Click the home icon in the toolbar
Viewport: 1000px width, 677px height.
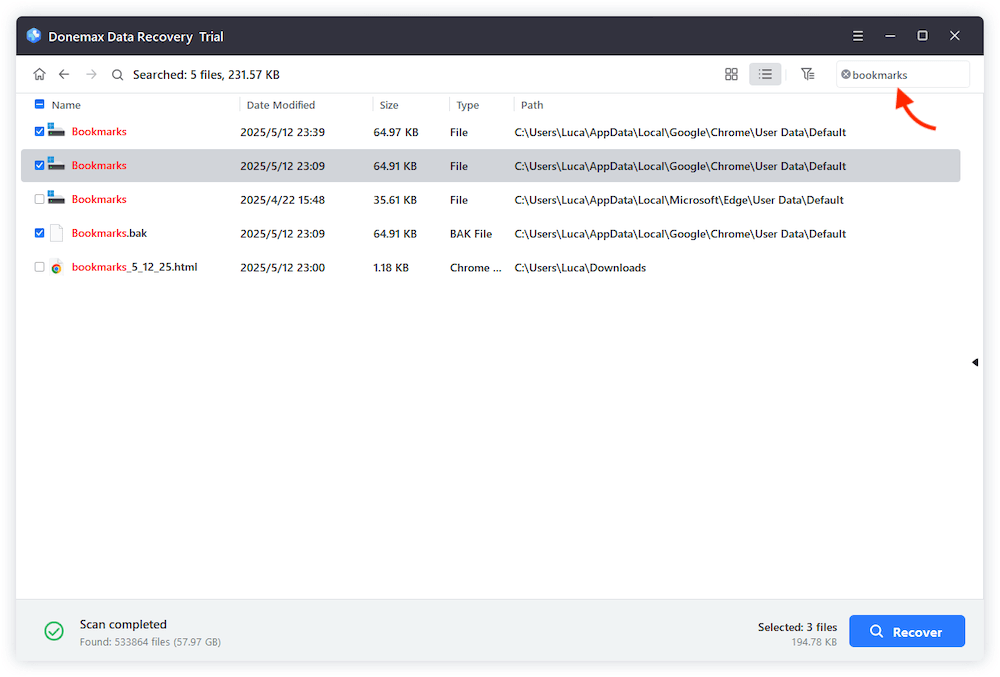[39, 74]
